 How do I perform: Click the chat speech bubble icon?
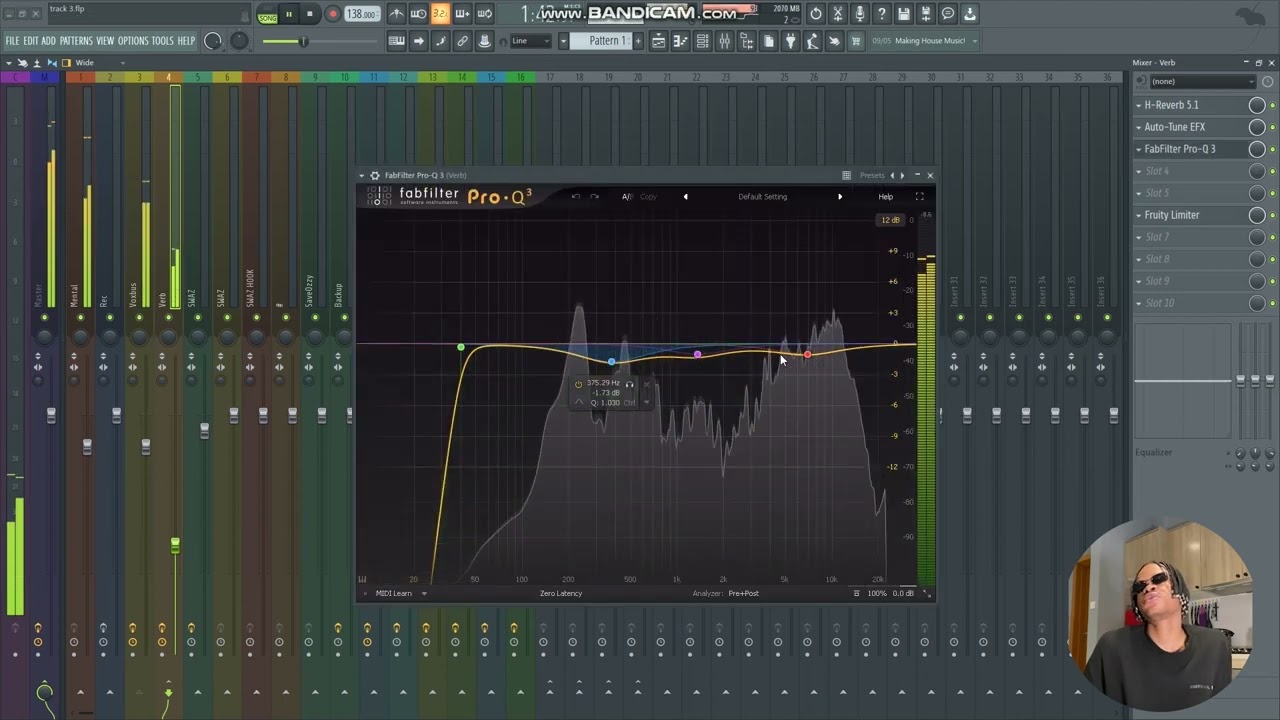click(948, 14)
